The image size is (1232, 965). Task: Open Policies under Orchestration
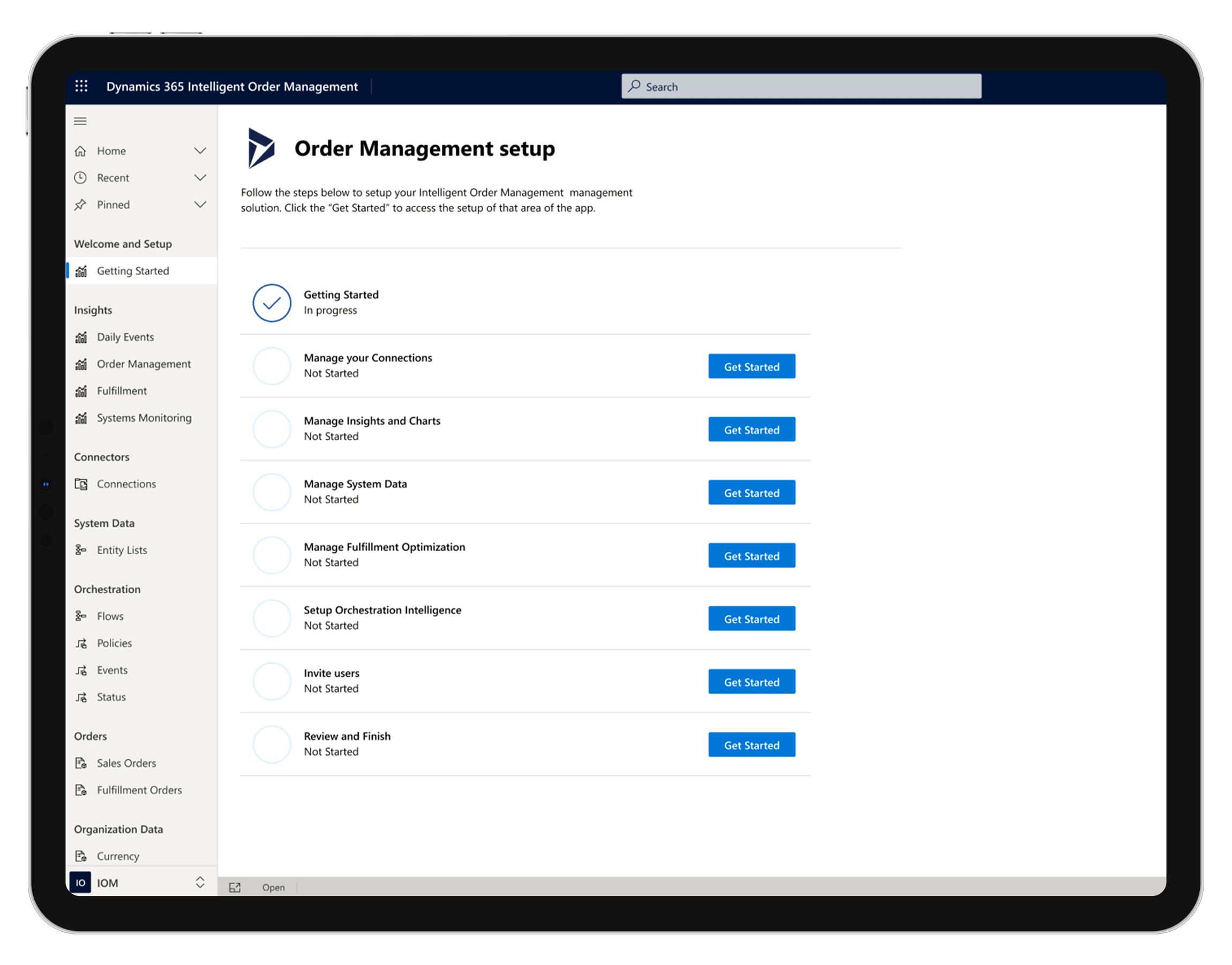(141, 644)
